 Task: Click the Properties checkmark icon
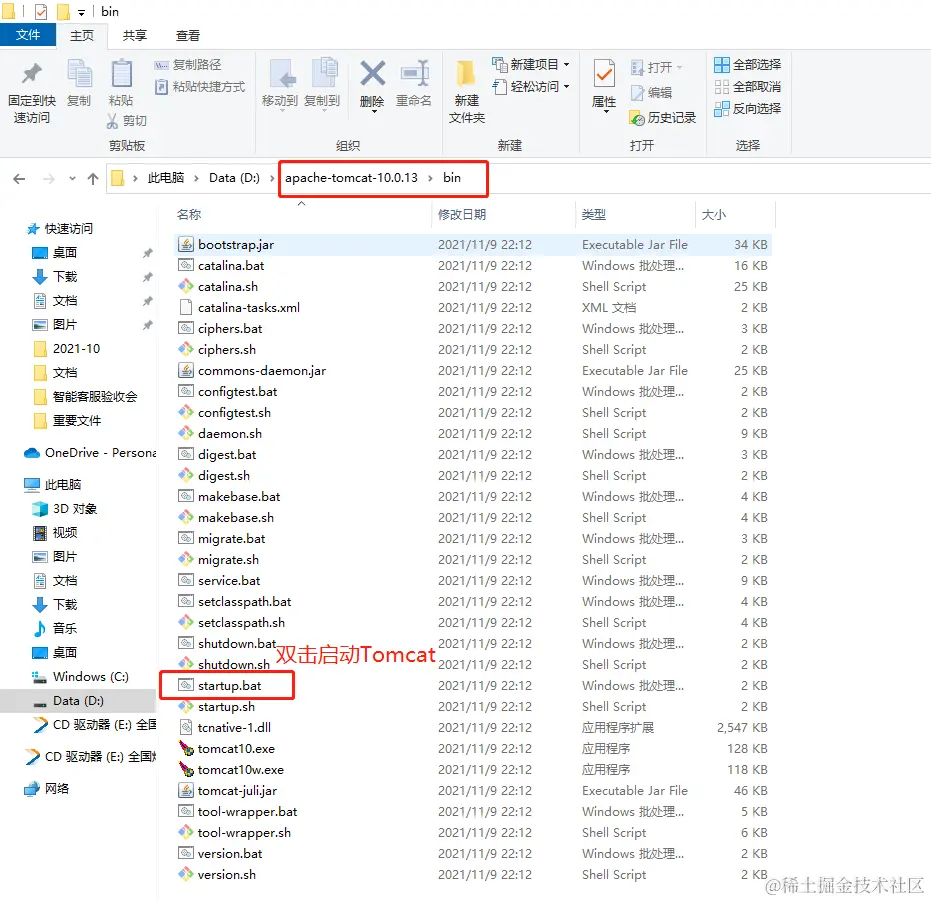pos(604,74)
